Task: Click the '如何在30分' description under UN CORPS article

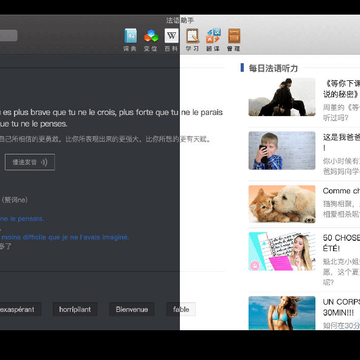Action: [341, 326]
